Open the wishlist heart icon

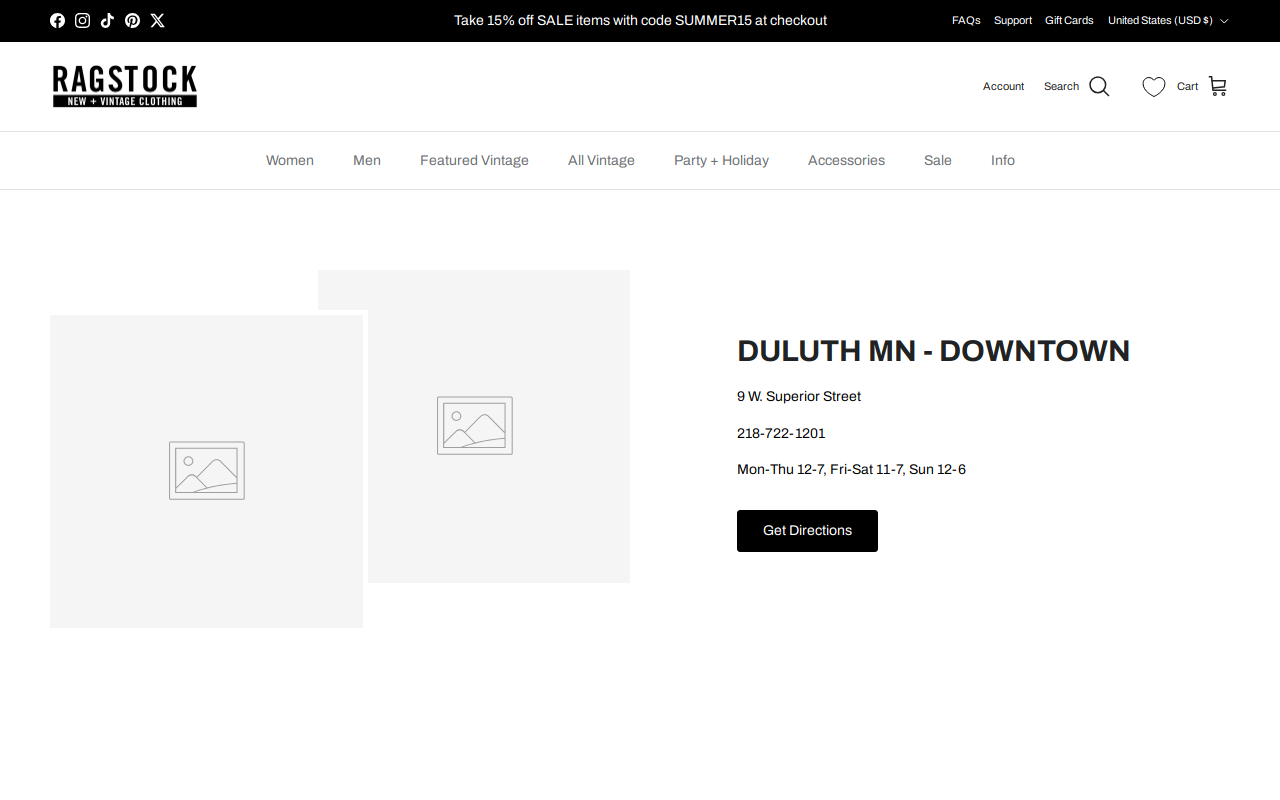pos(1154,87)
